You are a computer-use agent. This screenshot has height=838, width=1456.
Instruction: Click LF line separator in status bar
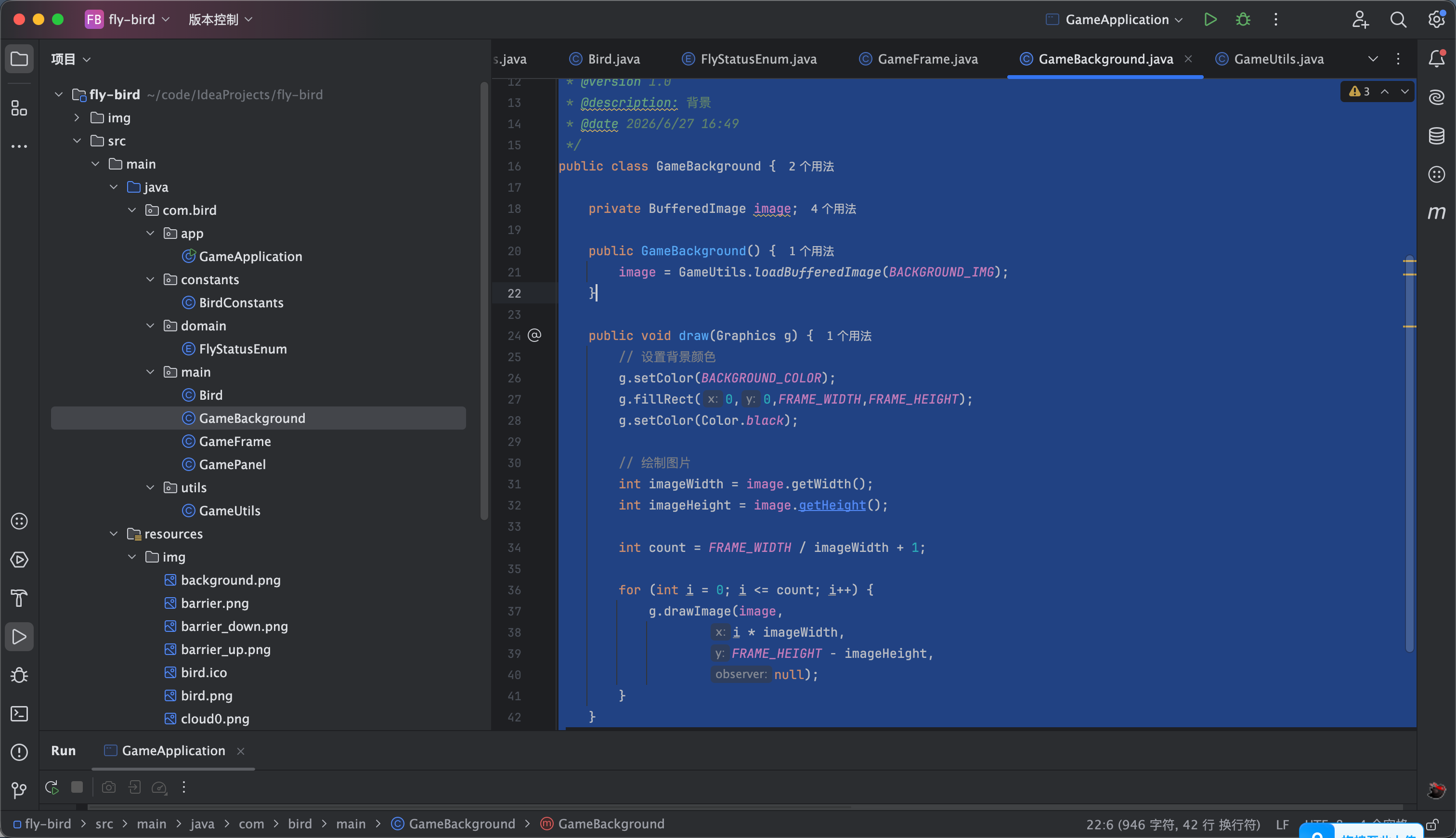[x=1282, y=824]
